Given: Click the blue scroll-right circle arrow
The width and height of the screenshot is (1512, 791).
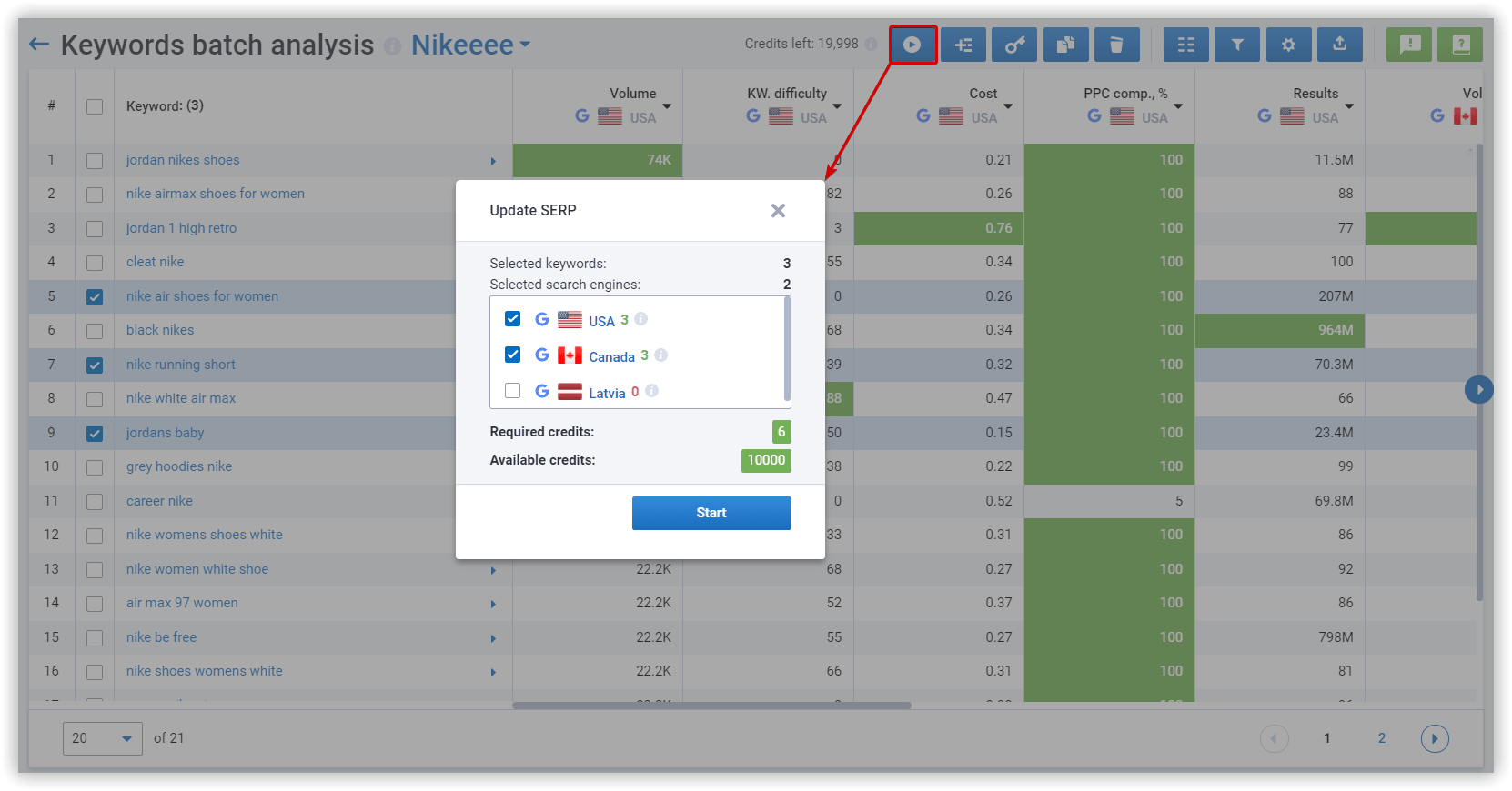Looking at the screenshot, I should click(x=1479, y=390).
